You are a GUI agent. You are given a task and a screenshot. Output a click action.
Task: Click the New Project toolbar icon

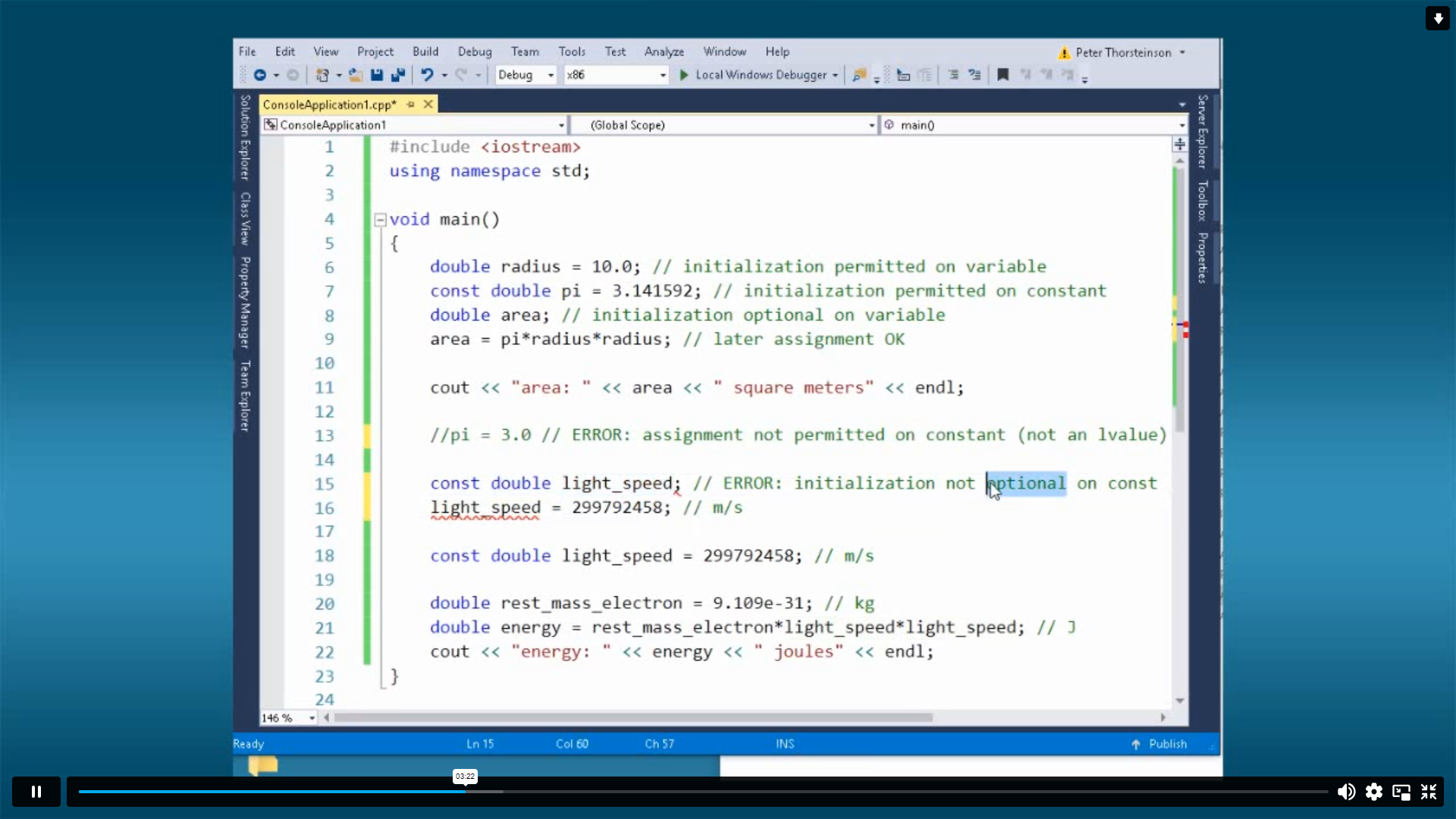[323, 75]
